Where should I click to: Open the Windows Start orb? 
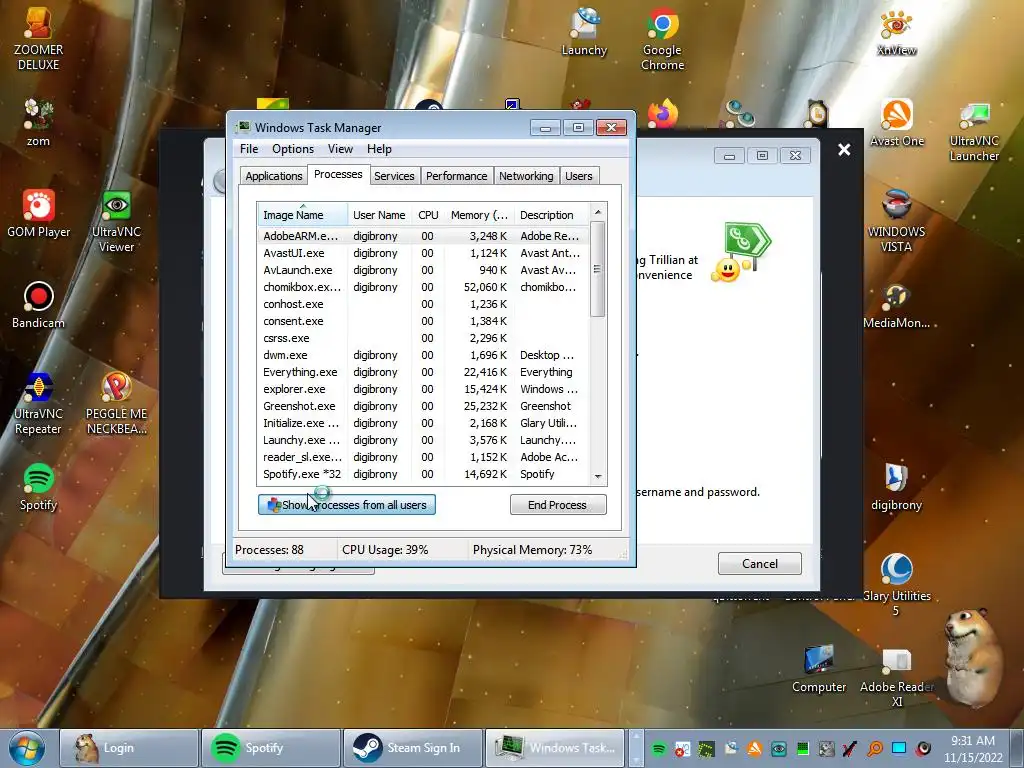(27, 748)
